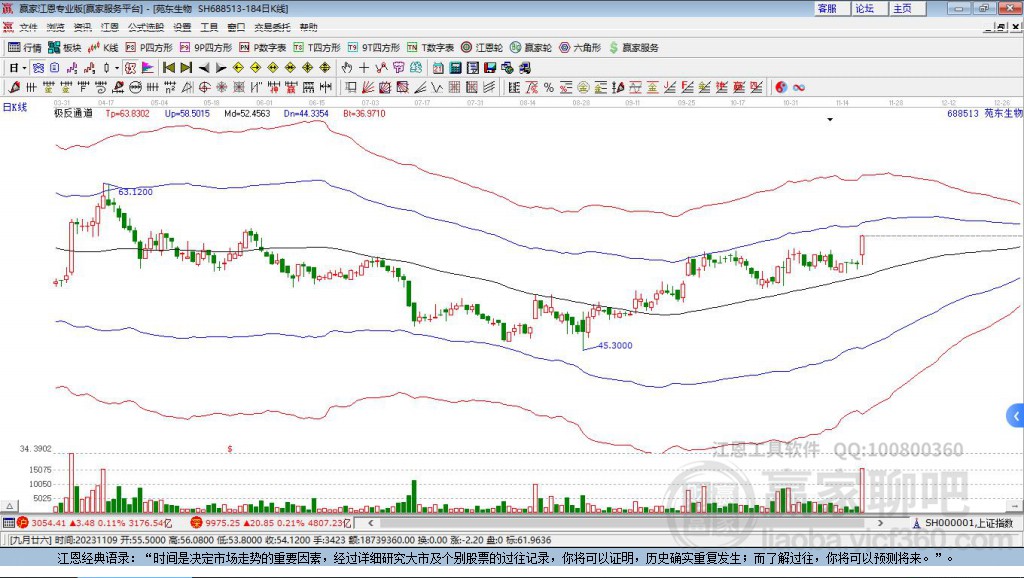Open the 资讯 menu
This screenshot has width=1024, height=578.
pyautogui.click(x=82, y=27)
